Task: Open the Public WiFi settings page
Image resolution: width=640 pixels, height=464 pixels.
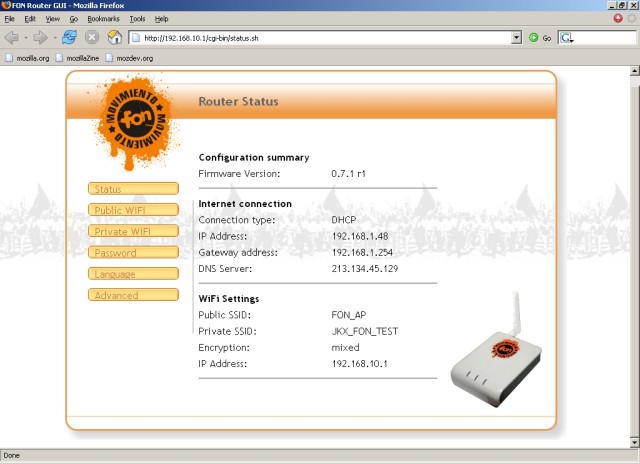Action: [133, 210]
